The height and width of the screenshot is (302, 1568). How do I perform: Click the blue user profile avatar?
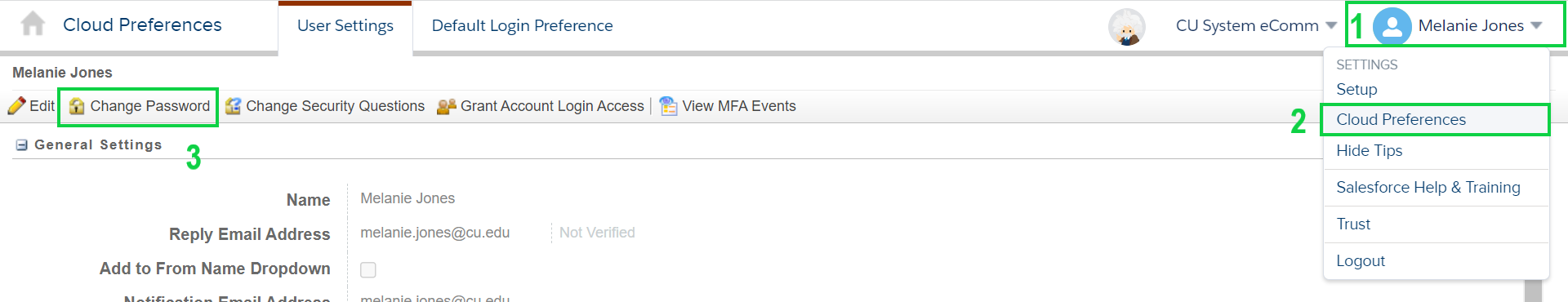pyautogui.click(x=1392, y=27)
